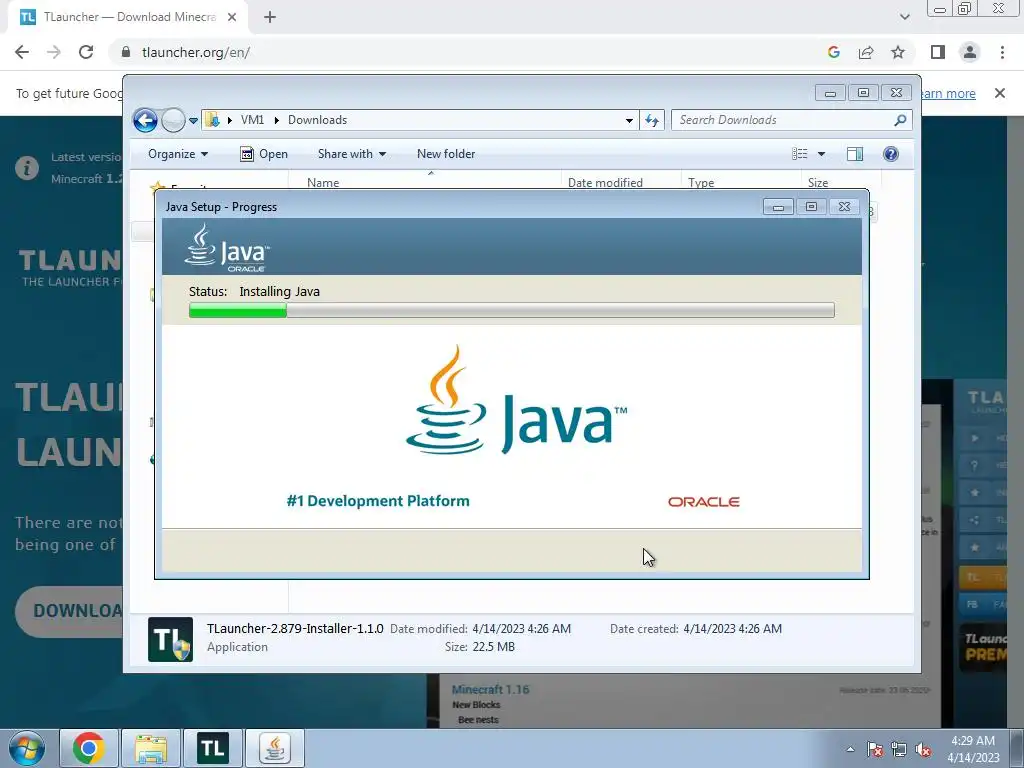Switch to TLauncher installer in taskbar
This screenshot has width=1024, height=768.
coord(213,748)
